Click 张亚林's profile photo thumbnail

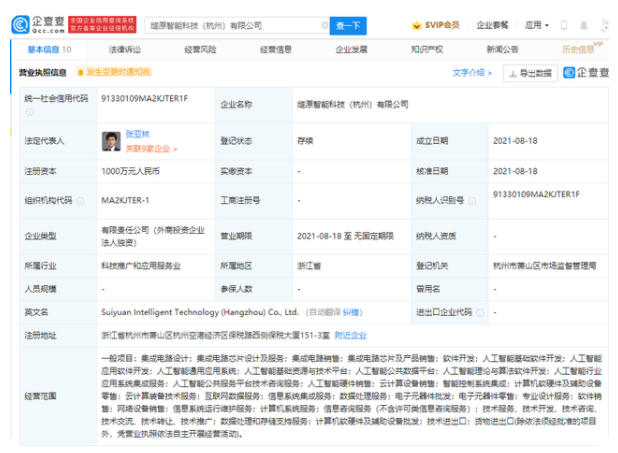pos(111,142)
